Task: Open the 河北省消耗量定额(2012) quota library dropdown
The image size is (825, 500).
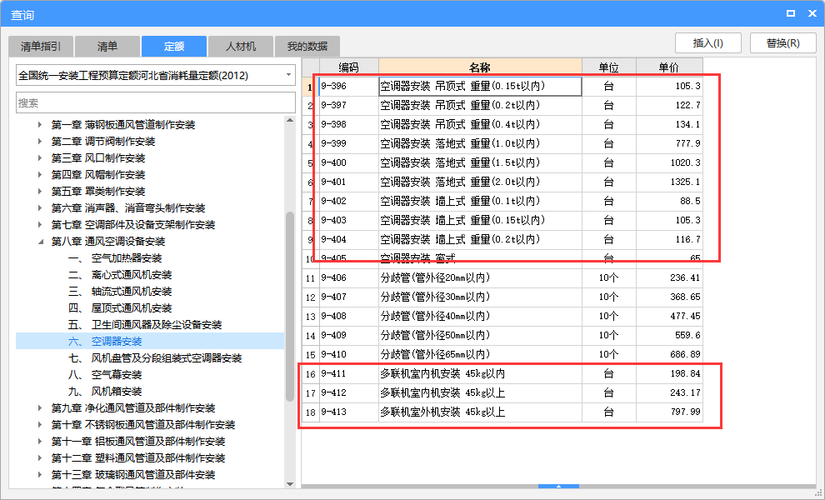Action: click(288, 75)
